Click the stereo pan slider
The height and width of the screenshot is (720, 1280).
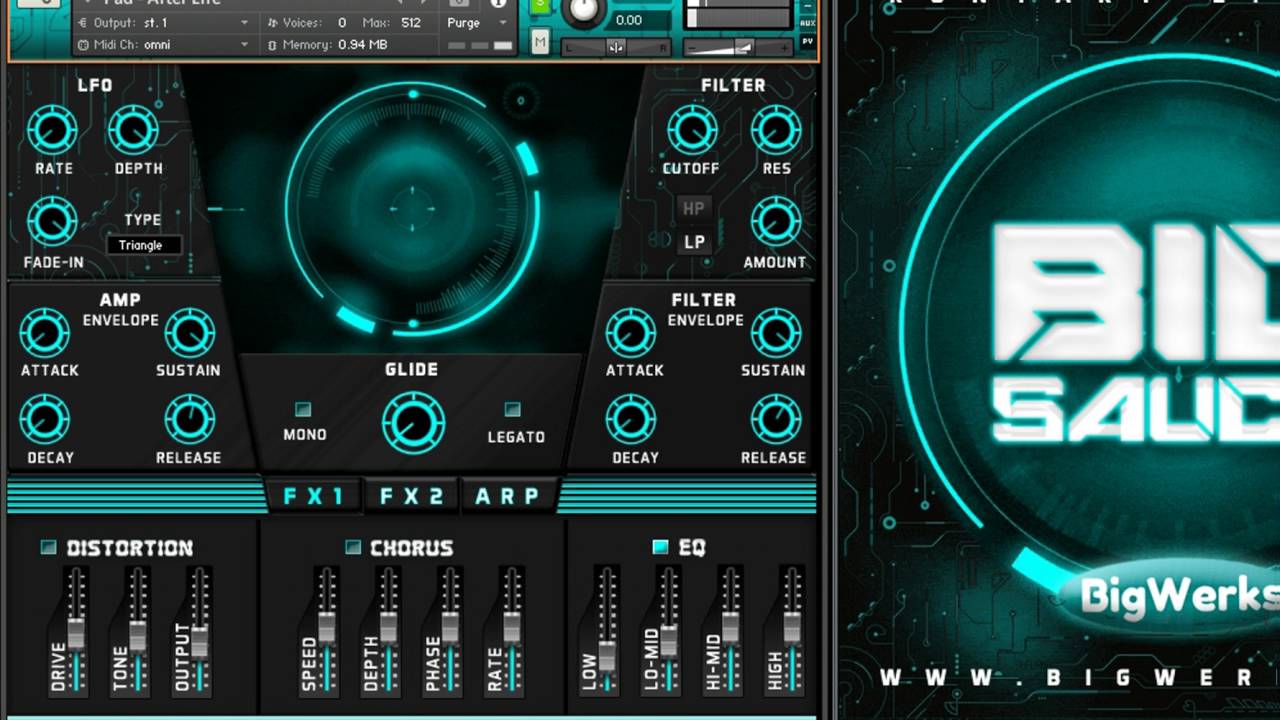616,47
